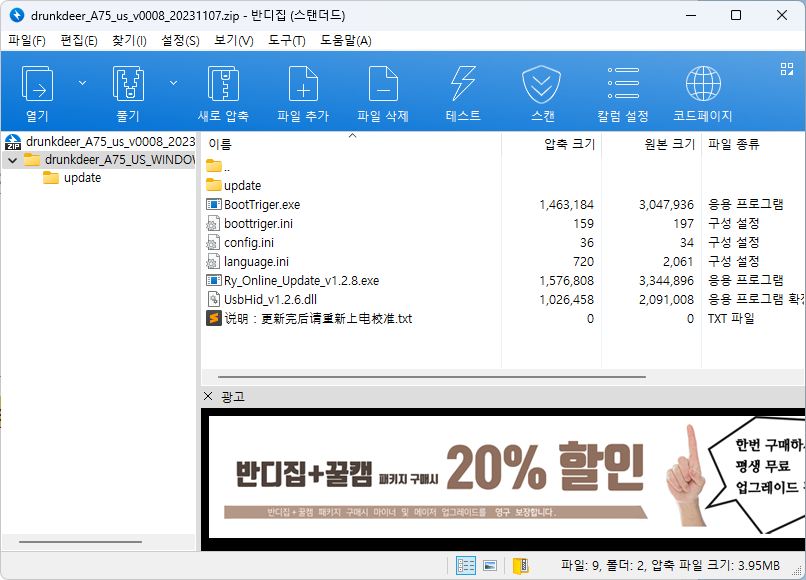Open the 도움말(A) menu
This screenshot has height=580, width=806.
pyautogui.click(x=345, y=41)
